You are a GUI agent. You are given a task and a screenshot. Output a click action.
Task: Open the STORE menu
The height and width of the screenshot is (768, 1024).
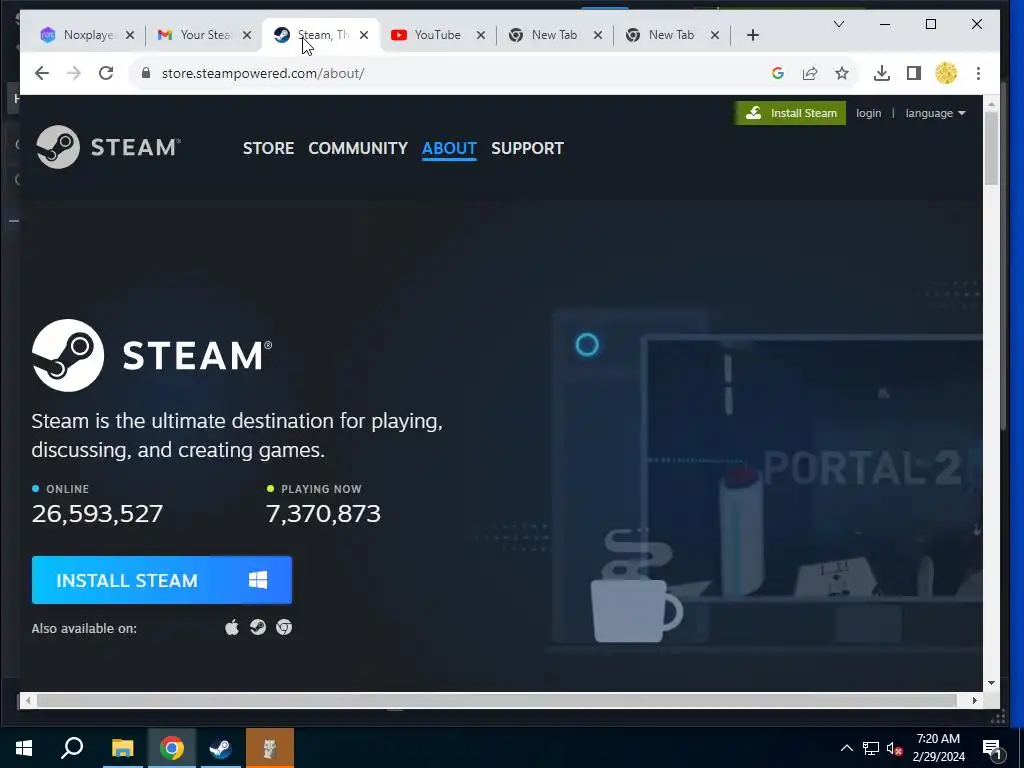268,148
